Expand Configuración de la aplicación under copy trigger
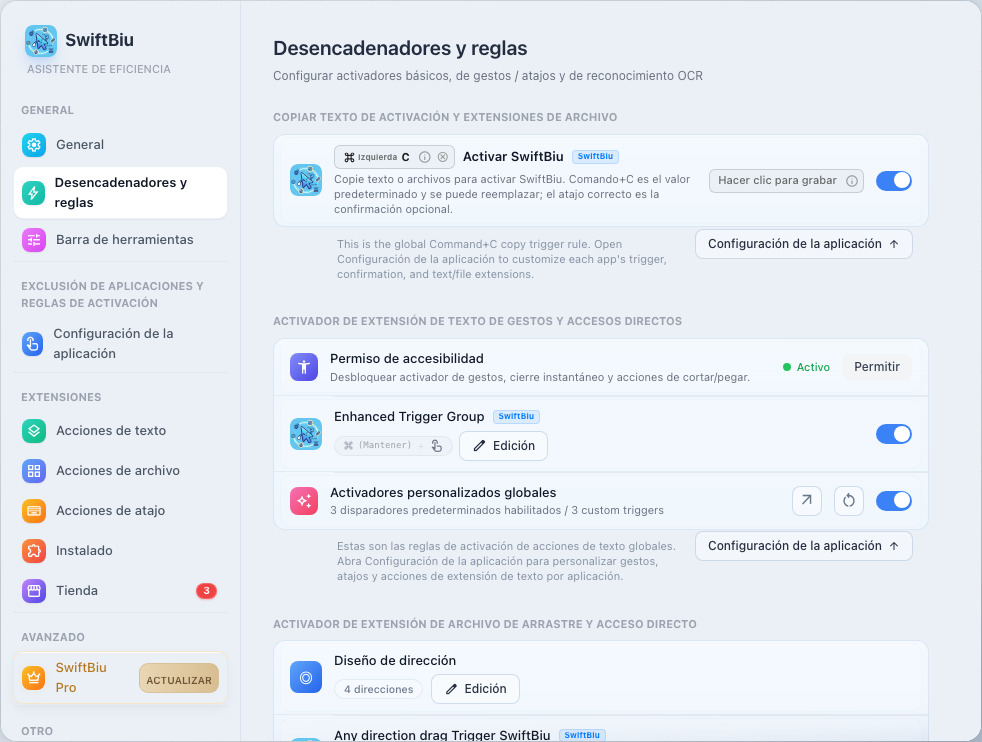The image size is (982, 742). [x=804, y=244]
